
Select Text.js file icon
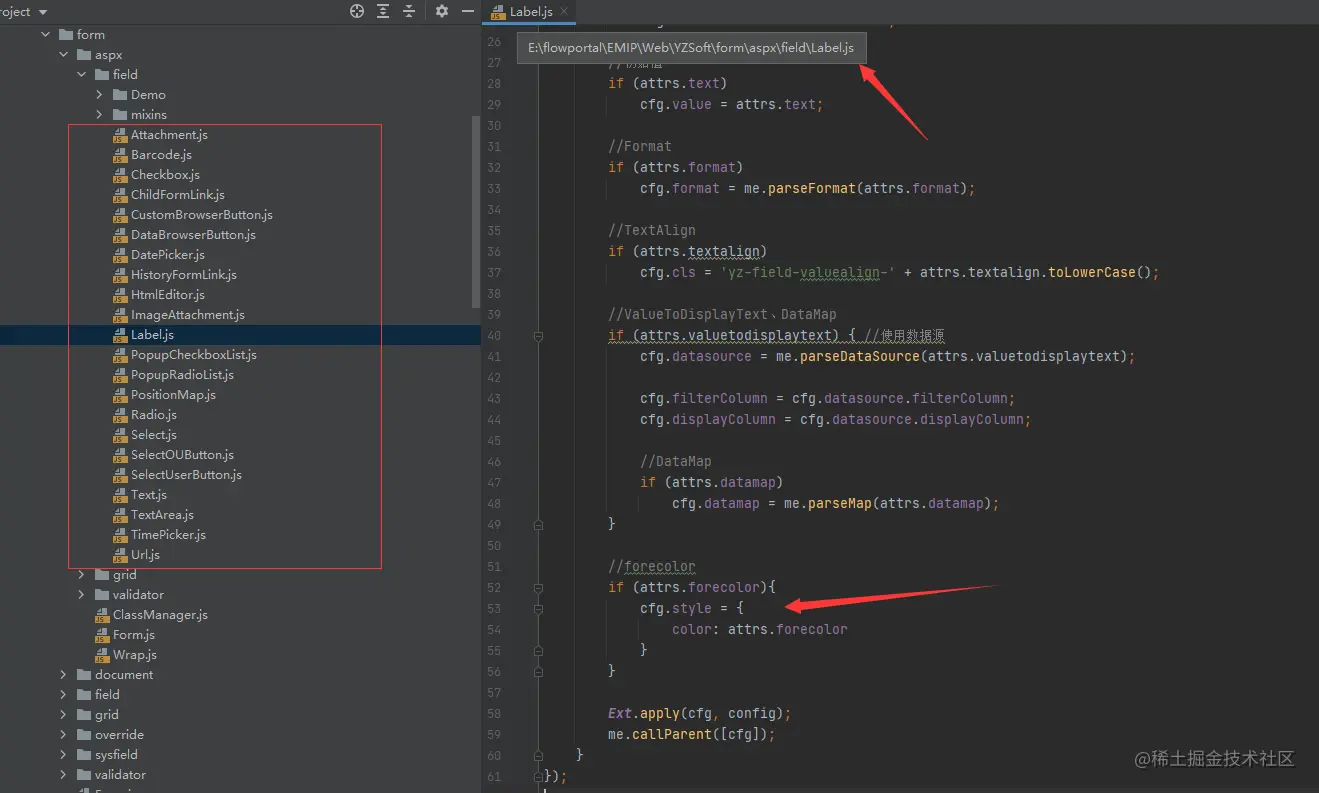click(120, 495)
